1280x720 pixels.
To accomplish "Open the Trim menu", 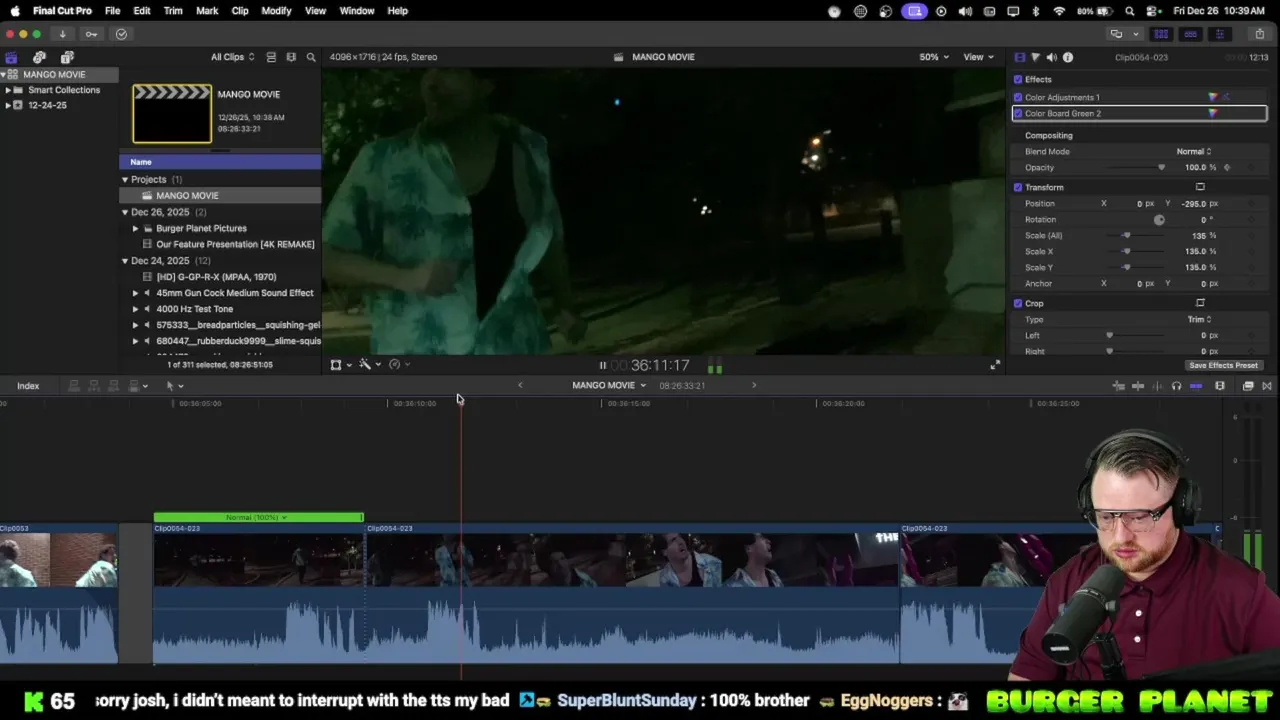I will click(173, 10).
